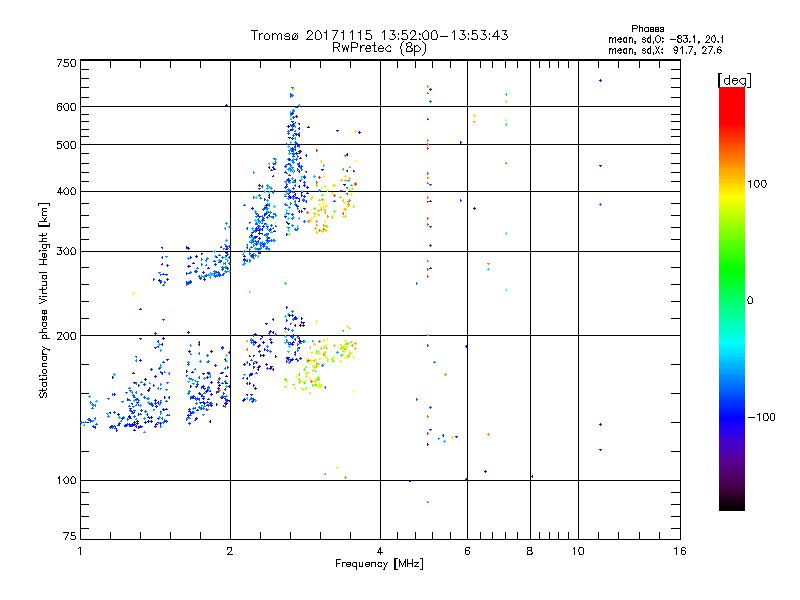Click the y-axis '300' tick label
The height and width of the screenshot is (600, 800).
pos(66,252)
